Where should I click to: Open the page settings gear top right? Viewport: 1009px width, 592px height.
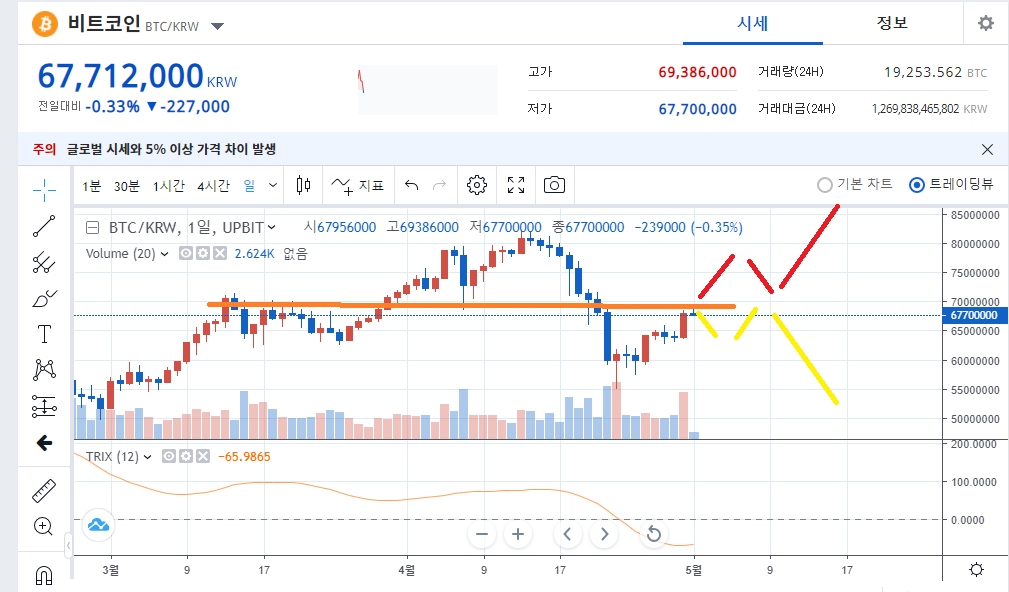(986, 23)
